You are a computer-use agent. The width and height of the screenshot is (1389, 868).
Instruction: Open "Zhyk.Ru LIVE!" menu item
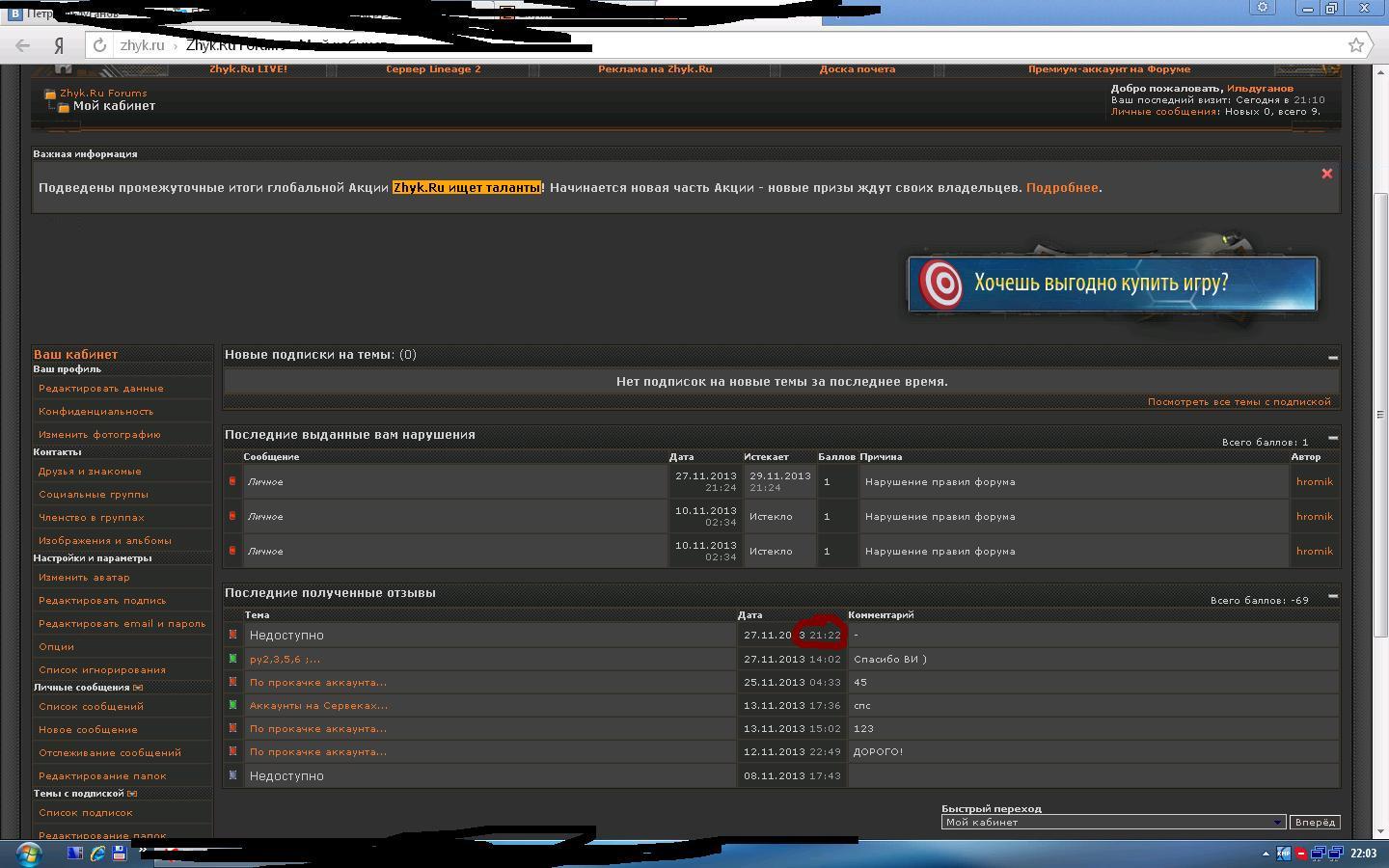tap(248, 69)
